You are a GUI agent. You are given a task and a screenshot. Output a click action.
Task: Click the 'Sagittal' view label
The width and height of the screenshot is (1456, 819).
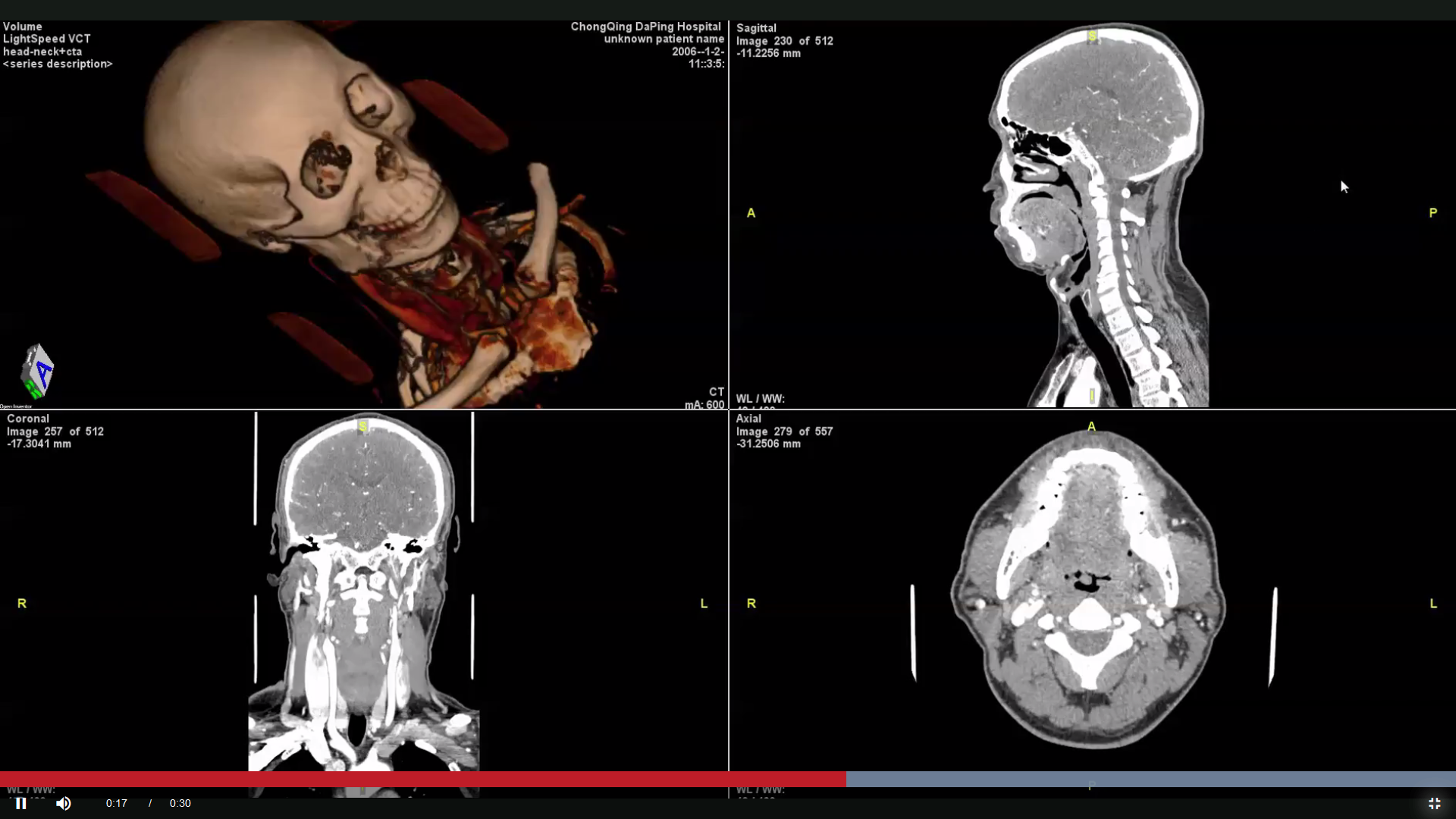point(756,28)
